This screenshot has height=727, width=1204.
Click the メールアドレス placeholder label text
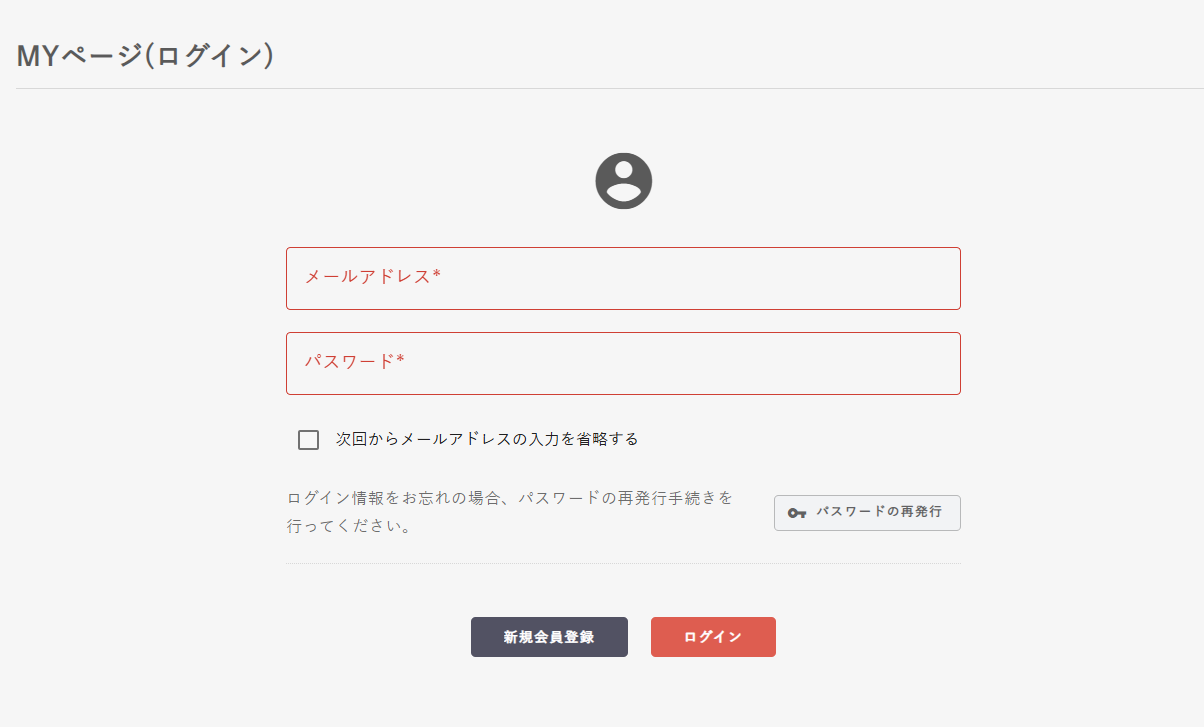point(367,277)
